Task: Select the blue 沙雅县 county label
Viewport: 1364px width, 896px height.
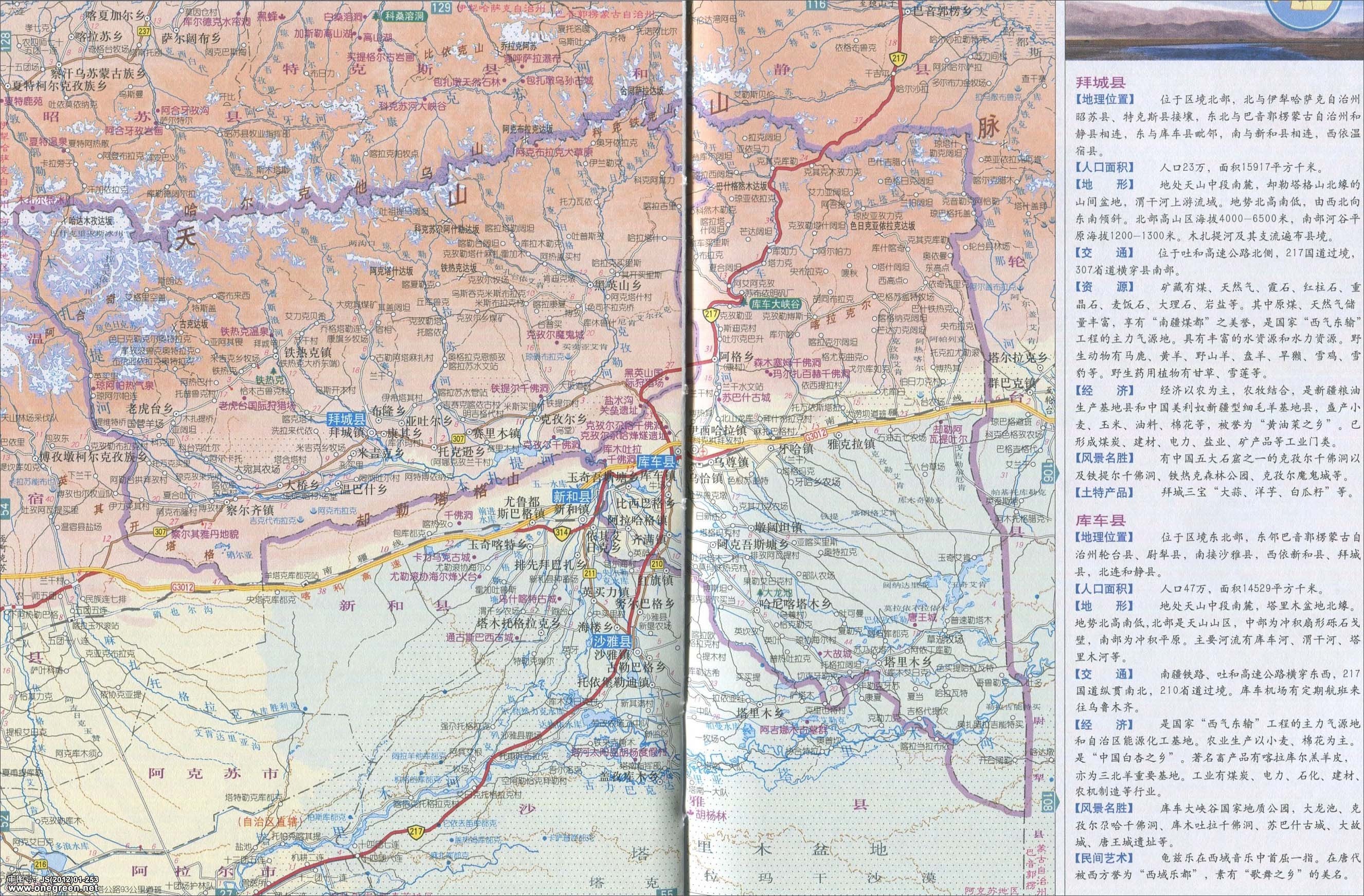Action: [612, 641]
